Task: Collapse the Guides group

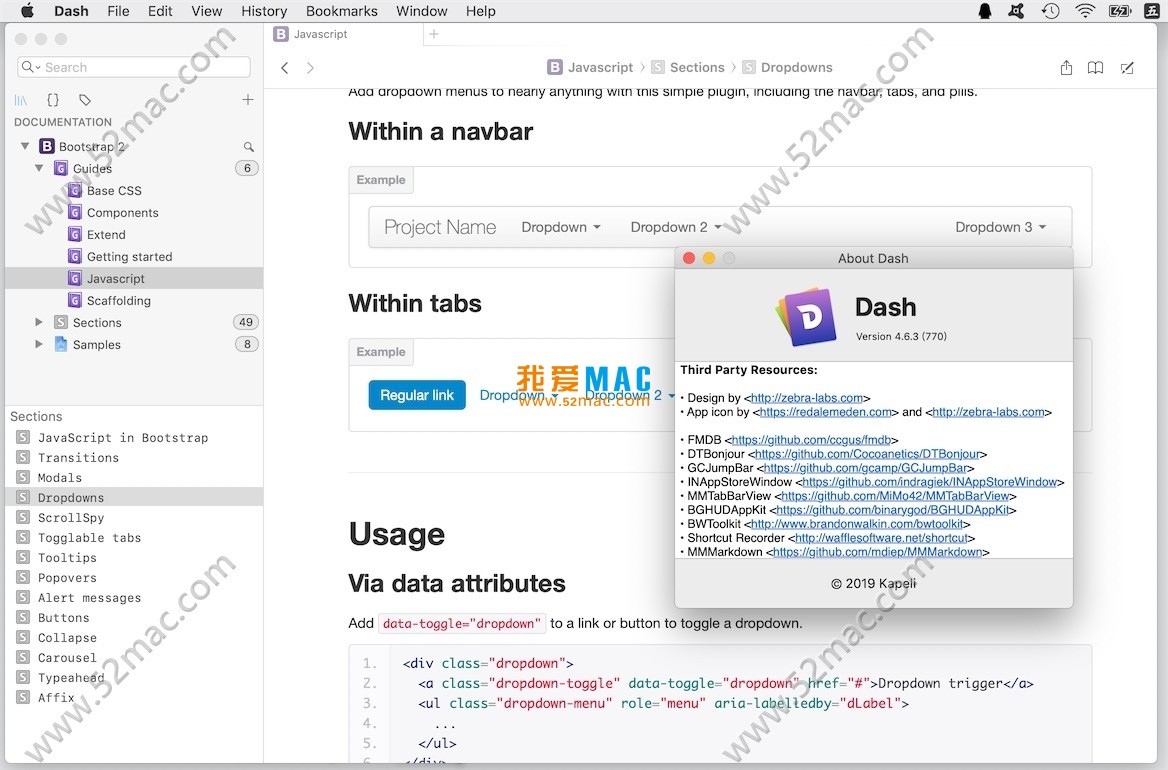Action: click(39, 169)
